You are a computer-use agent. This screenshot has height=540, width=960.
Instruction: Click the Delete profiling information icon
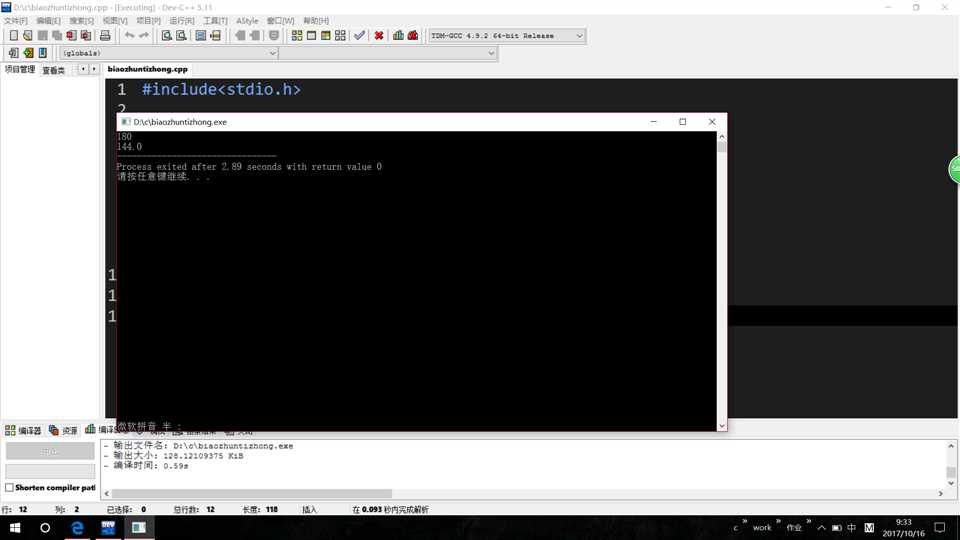pyautogui.click(x=413, y=36)
